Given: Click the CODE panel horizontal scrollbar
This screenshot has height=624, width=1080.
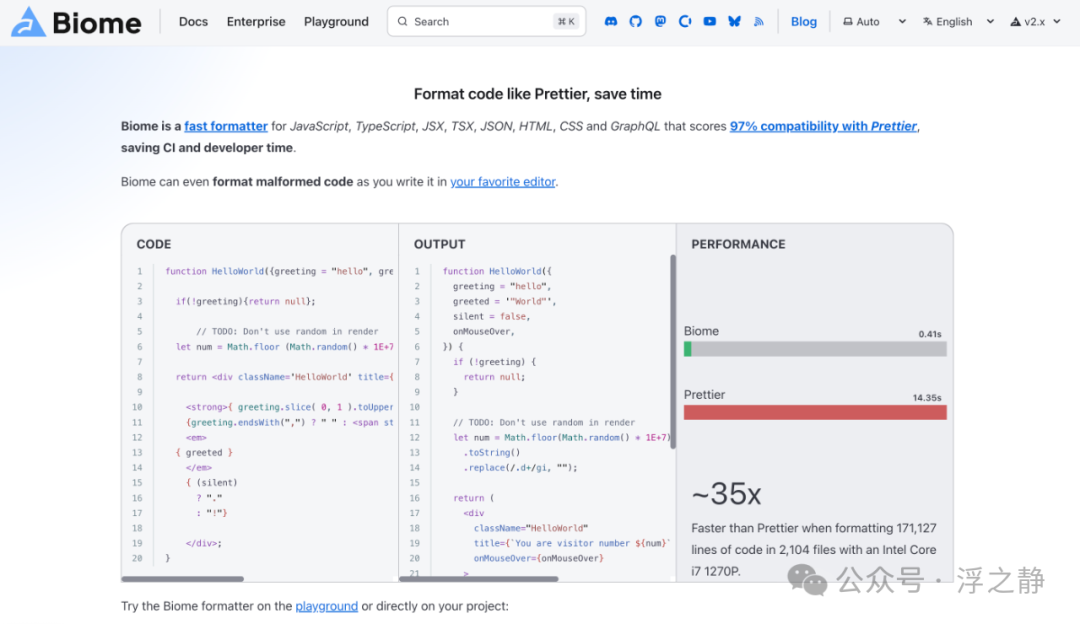Looking at the screenshot, I should tap(183, 579).
